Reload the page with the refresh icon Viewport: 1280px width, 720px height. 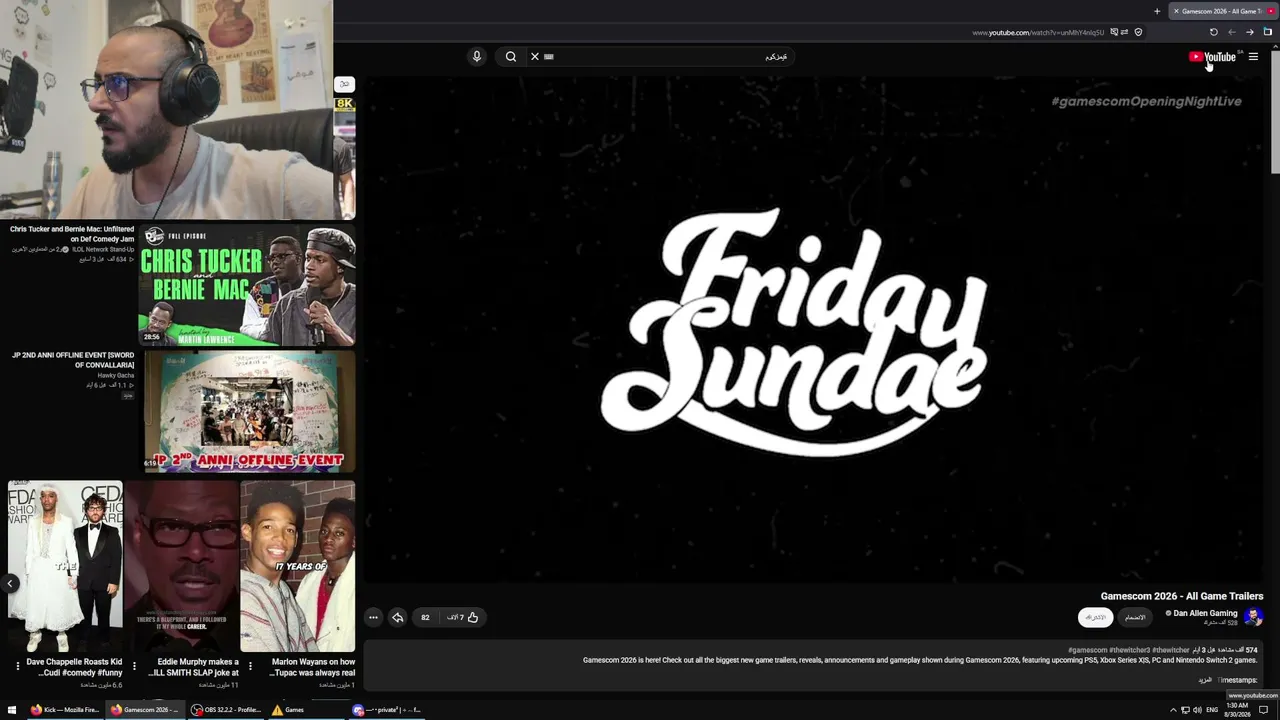(1214, 32)
